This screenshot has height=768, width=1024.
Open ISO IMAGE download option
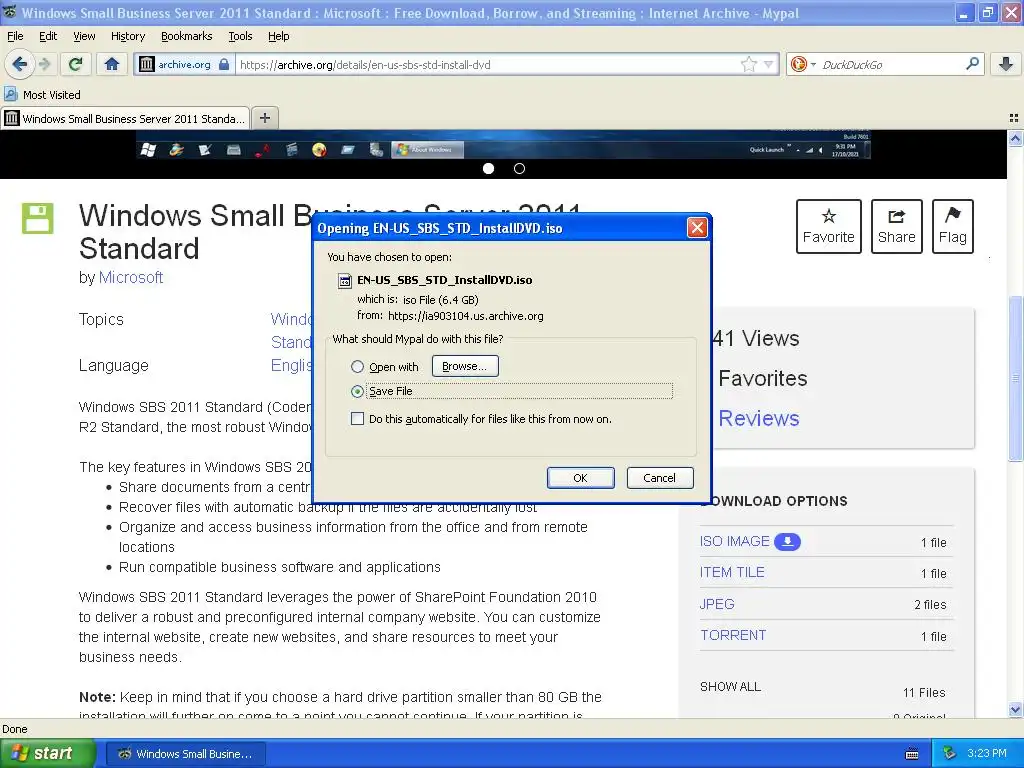click(734, 541)
